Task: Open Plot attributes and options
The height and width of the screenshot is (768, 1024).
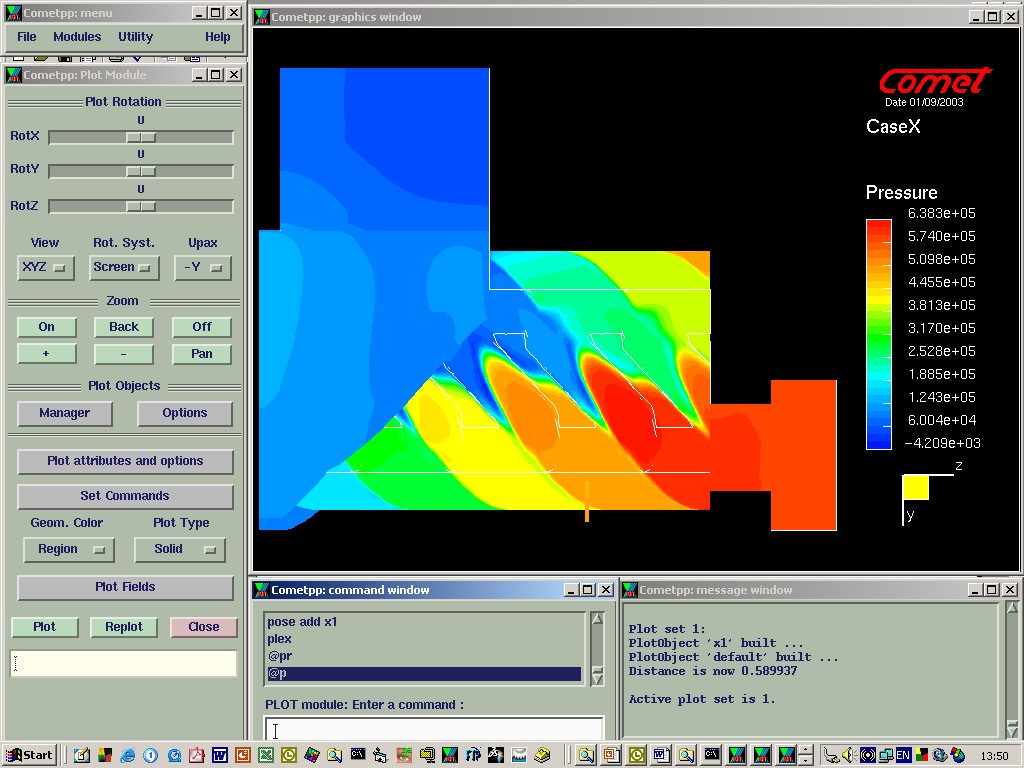Action: (x=125, y=461)
